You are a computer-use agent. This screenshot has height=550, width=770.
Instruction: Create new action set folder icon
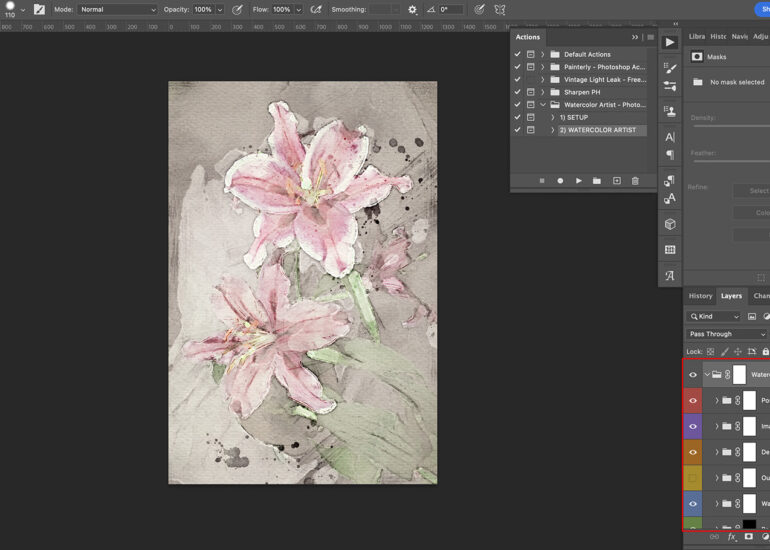(x=597, y=181)
